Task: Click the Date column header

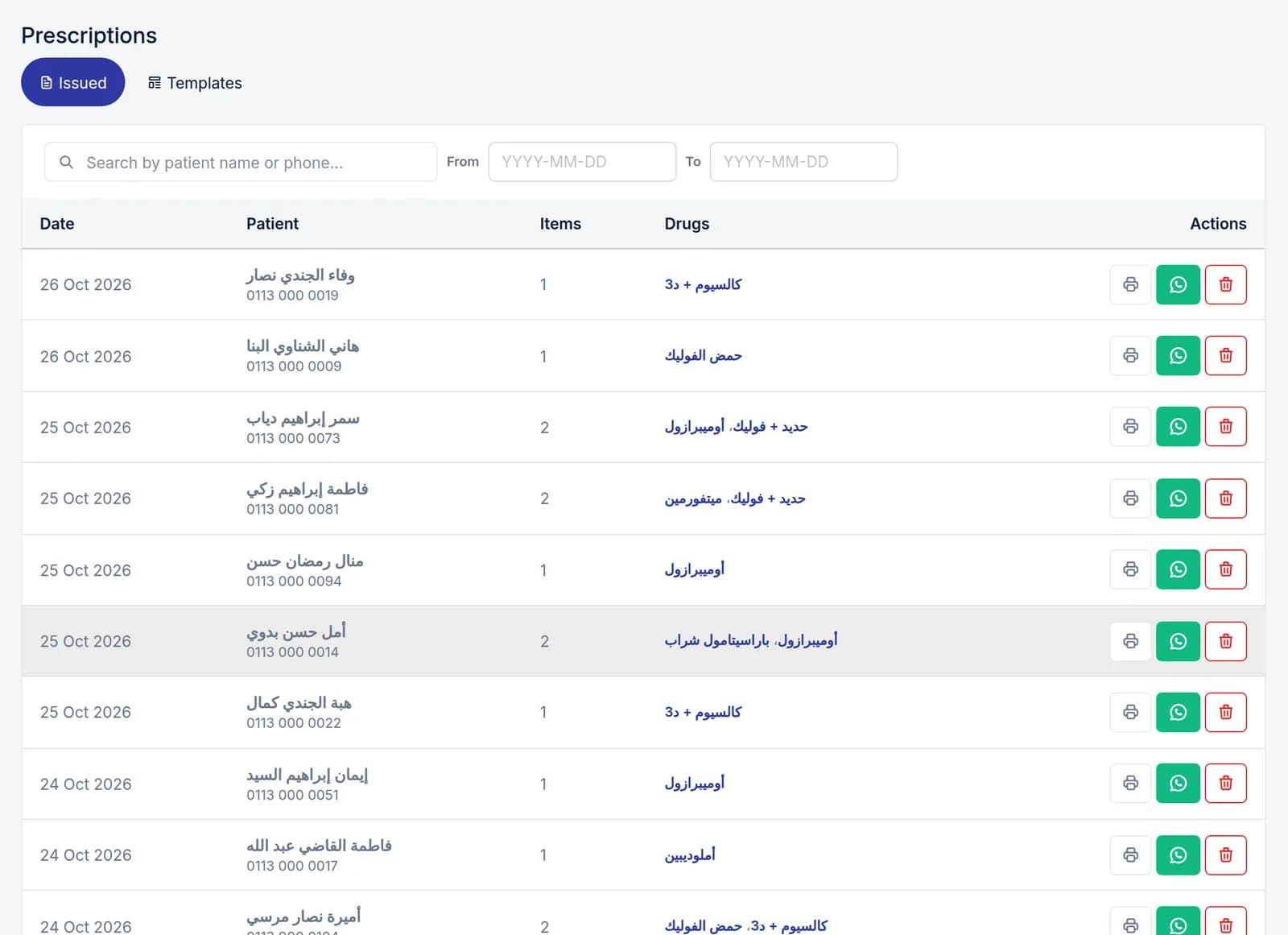Action: (57, 224)
